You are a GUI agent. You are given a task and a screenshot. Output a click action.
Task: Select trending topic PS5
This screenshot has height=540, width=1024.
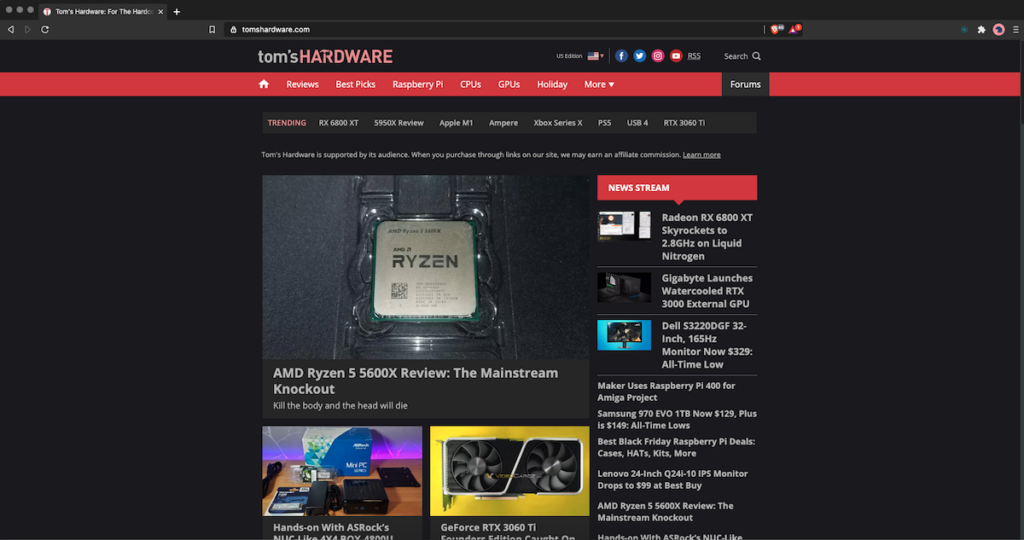pos(604,123)
